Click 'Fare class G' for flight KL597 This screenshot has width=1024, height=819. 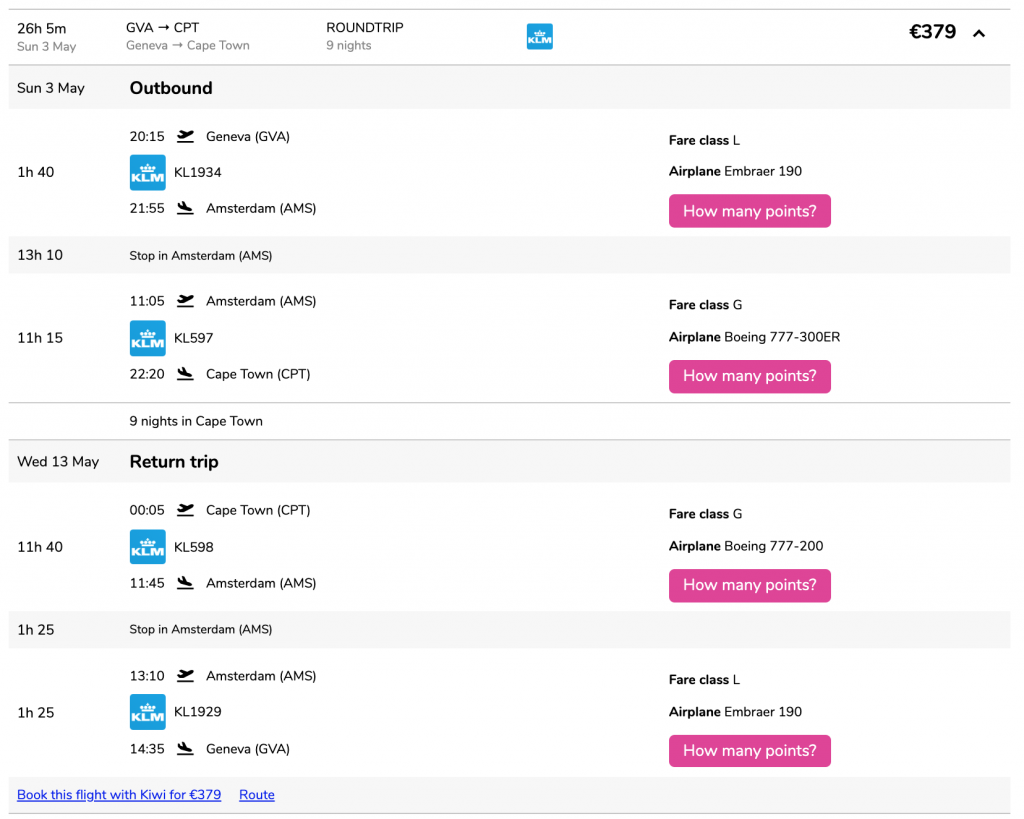tap(705, 305)
